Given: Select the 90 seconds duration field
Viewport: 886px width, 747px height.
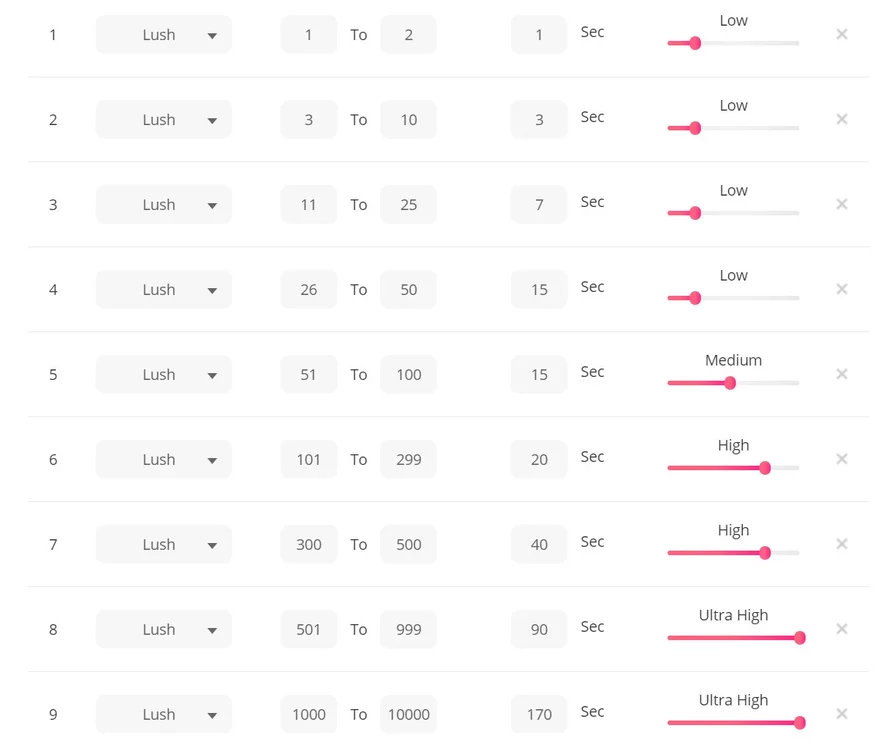Looking at the screenshot, I should pos(539,630).
